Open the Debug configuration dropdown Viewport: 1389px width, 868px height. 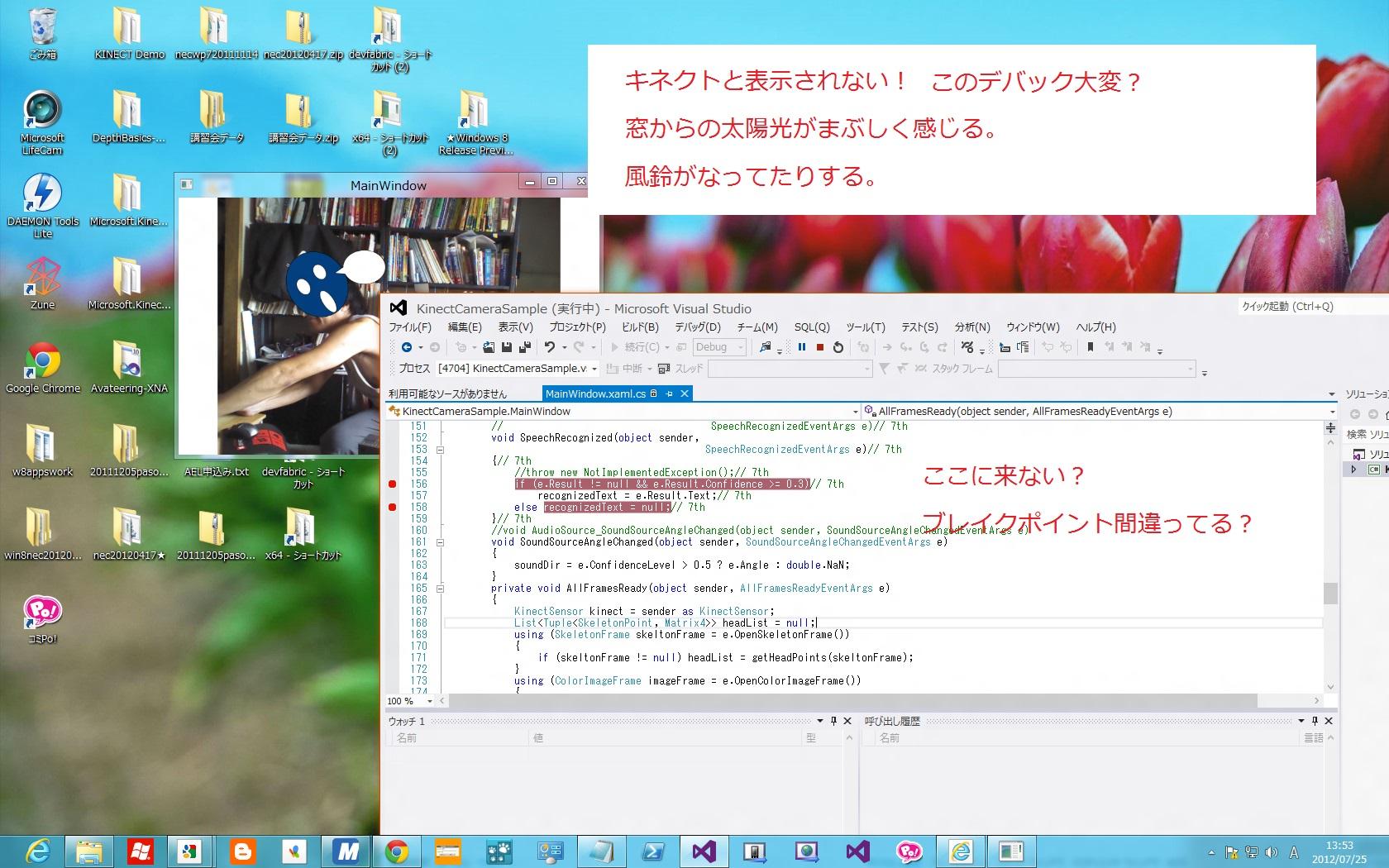point(719,347)
